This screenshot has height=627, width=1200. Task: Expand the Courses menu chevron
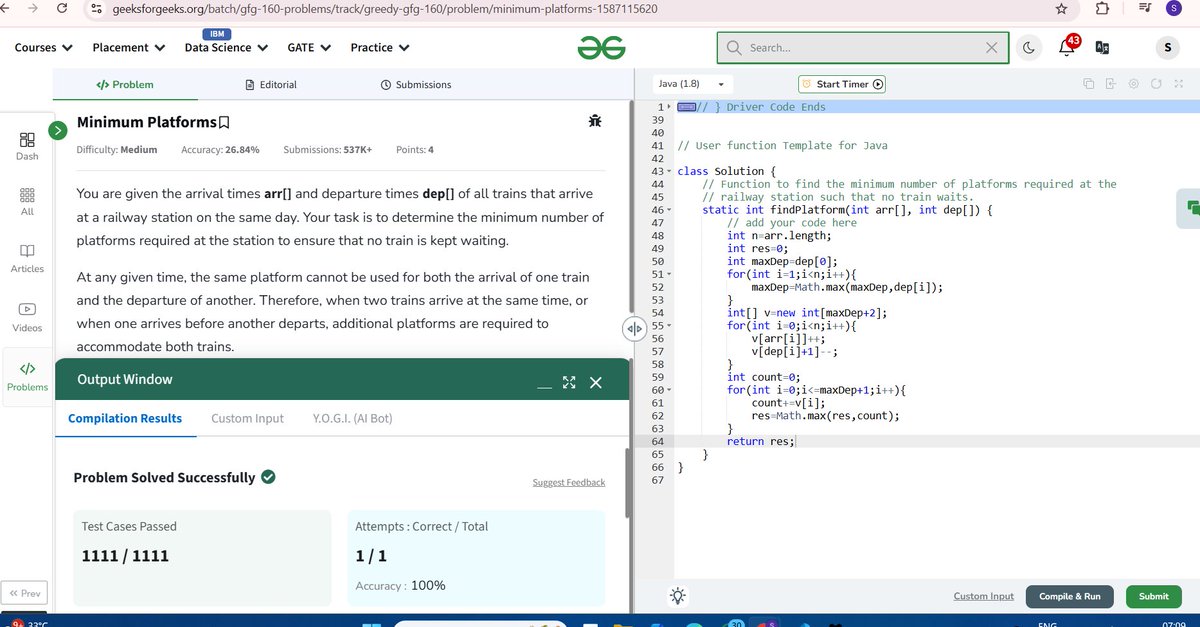coord(66,47)
